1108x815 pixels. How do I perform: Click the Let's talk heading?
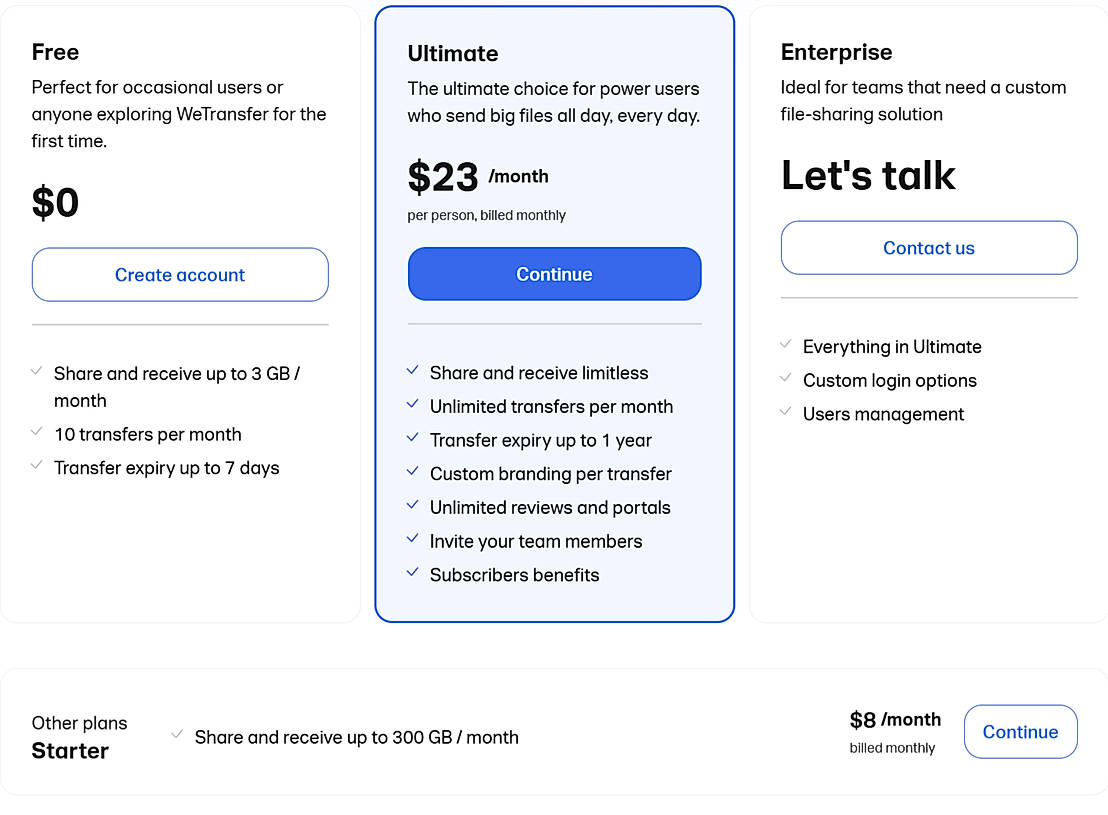[868, 176]
